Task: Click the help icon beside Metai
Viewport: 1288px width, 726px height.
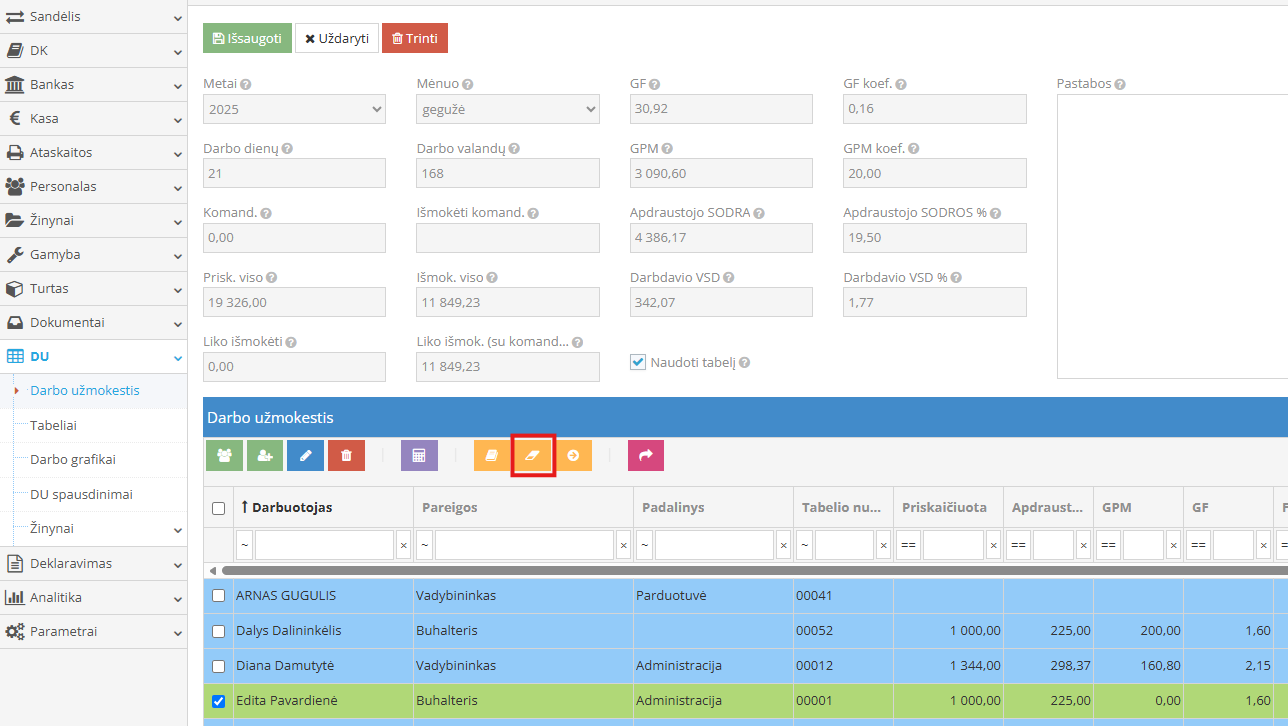Action: [x=245, y=85]
